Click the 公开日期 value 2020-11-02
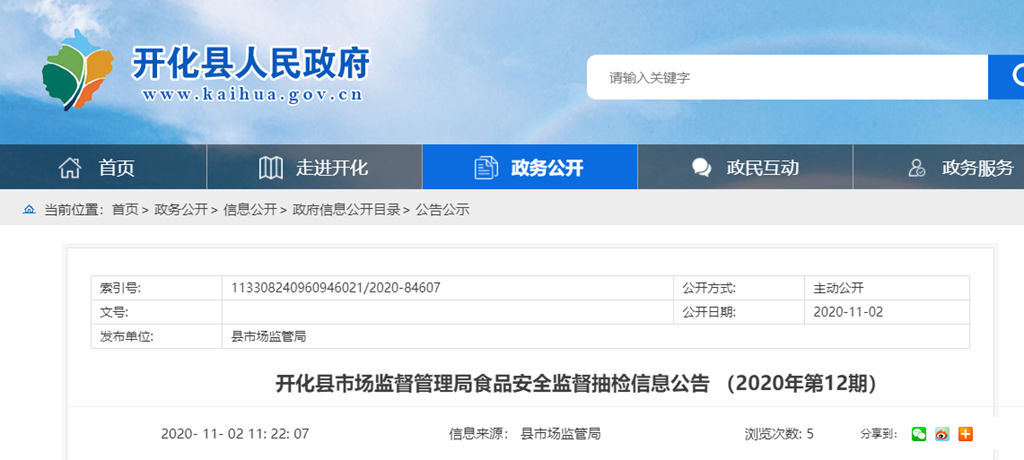Image resolution: width=1024 pixels, height=460 pixels. [x=848, y=312]
